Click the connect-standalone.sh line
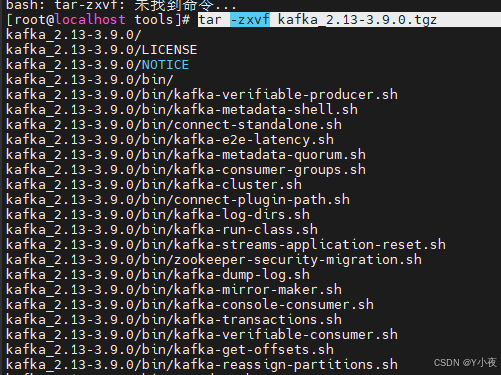 coord(174,125)
